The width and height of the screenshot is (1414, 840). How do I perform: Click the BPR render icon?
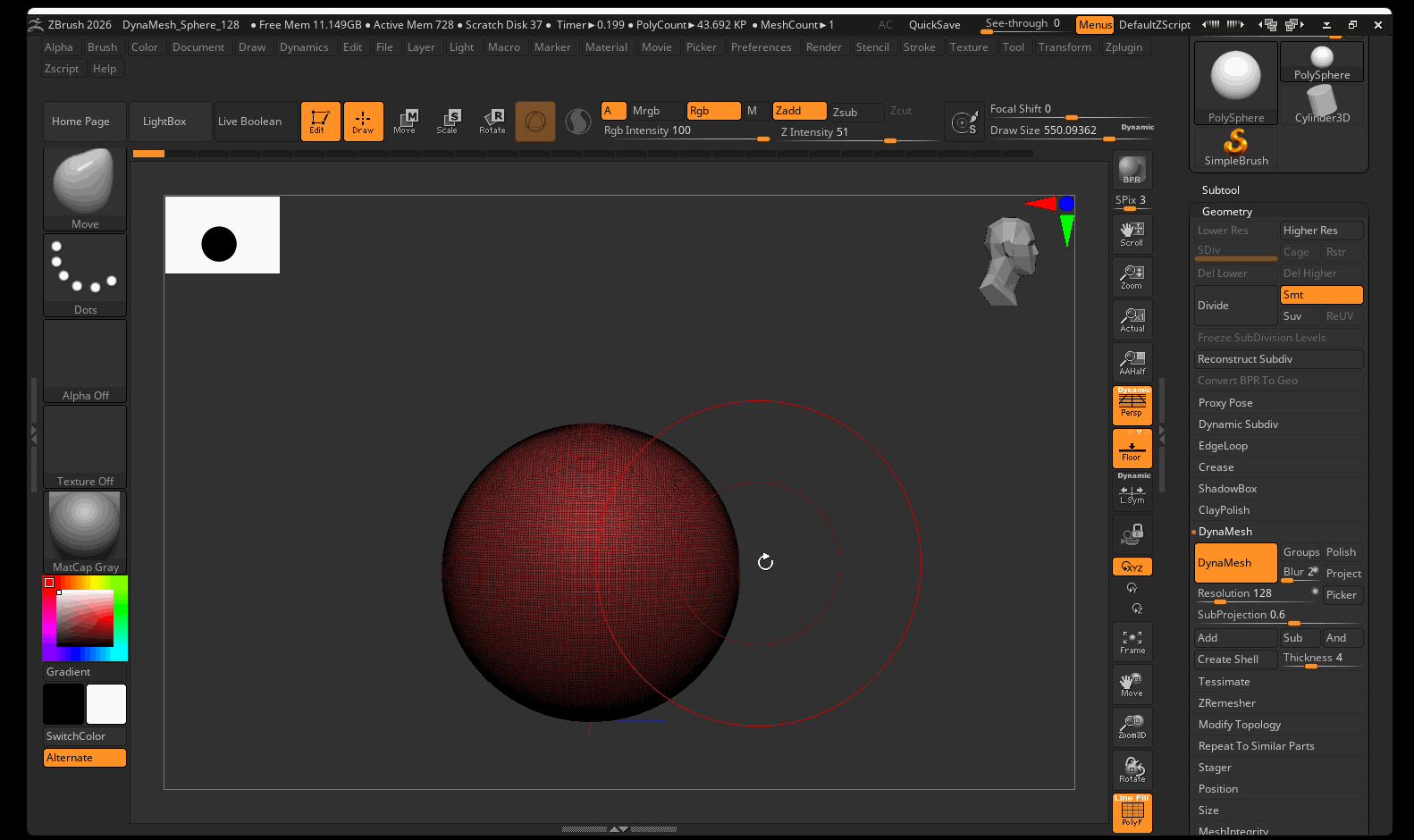click(1132, 170)
